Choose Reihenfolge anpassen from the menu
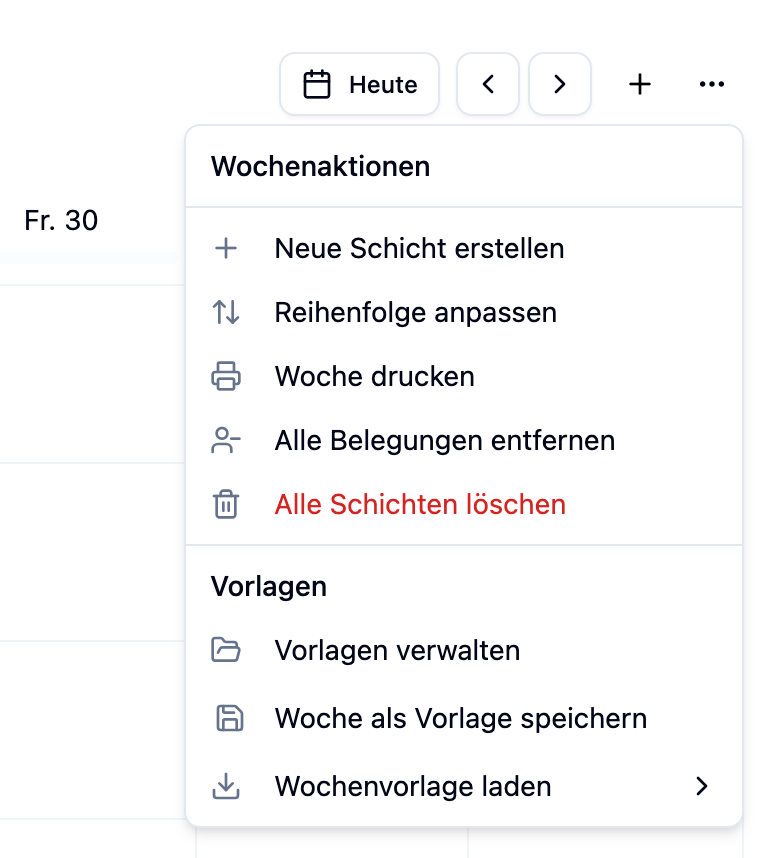768x858 pixels. (x=415, y=313)
